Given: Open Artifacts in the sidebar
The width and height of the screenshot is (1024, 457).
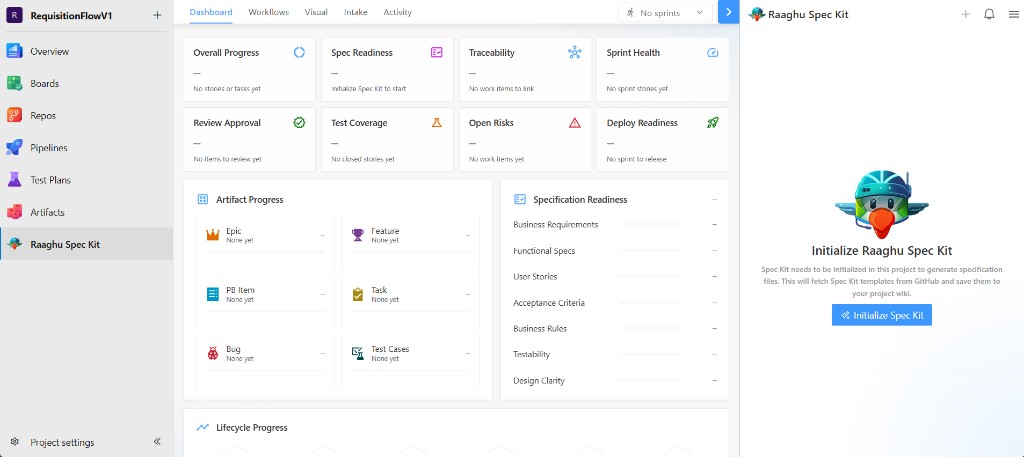Looking at the screenshot, I should pyautogui.click(x=86, y=212).
